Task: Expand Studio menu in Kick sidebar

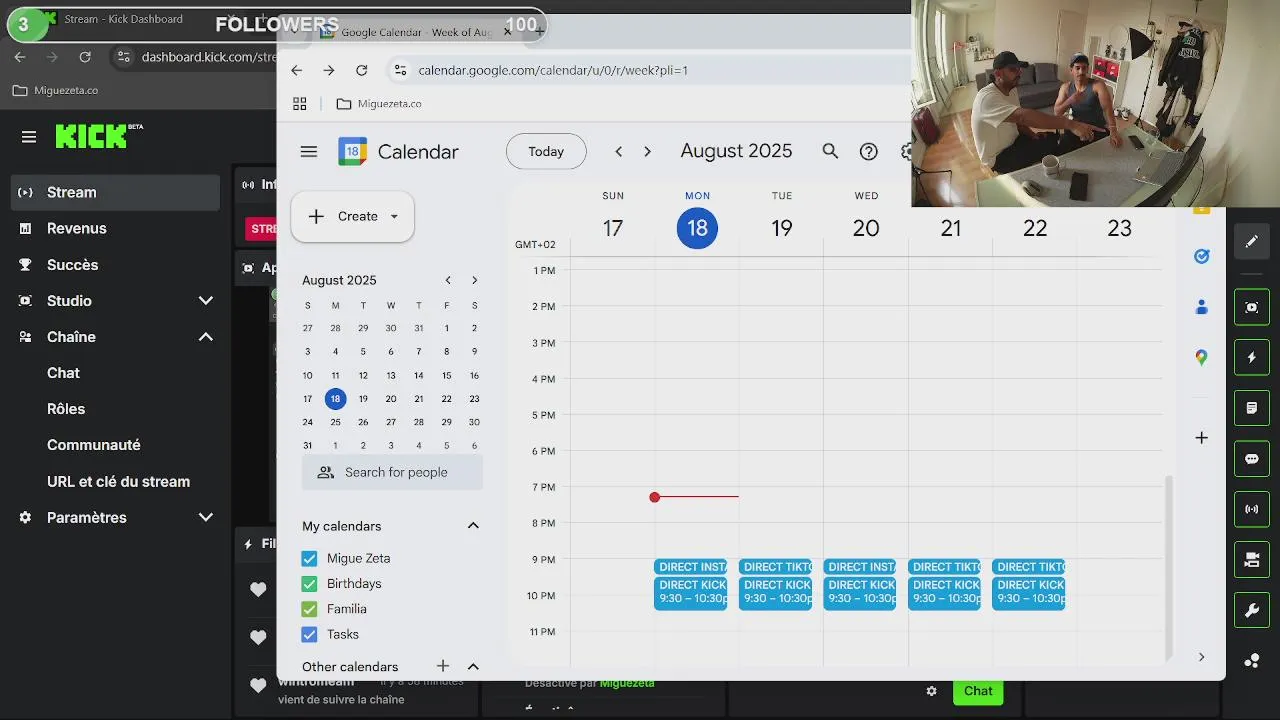Action: 205,301
